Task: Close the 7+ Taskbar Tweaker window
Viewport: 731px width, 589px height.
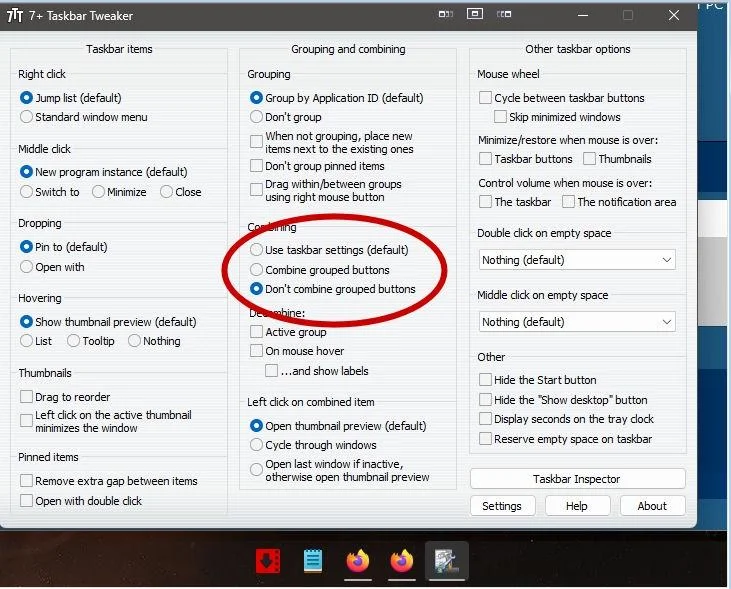Action: tap(674, 15)
